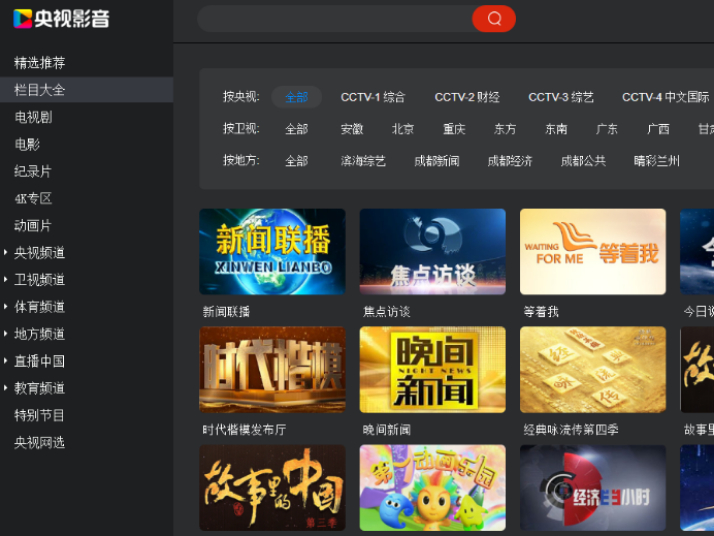
Task: Focus the search input field
Action: 336,19
